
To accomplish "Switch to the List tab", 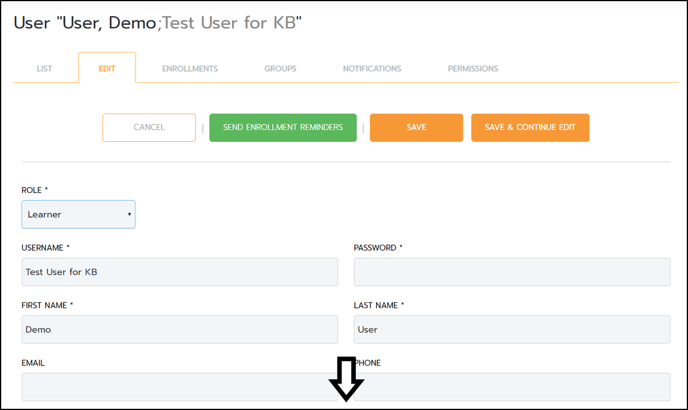I will pyautogui.click(x=44, y=68).
